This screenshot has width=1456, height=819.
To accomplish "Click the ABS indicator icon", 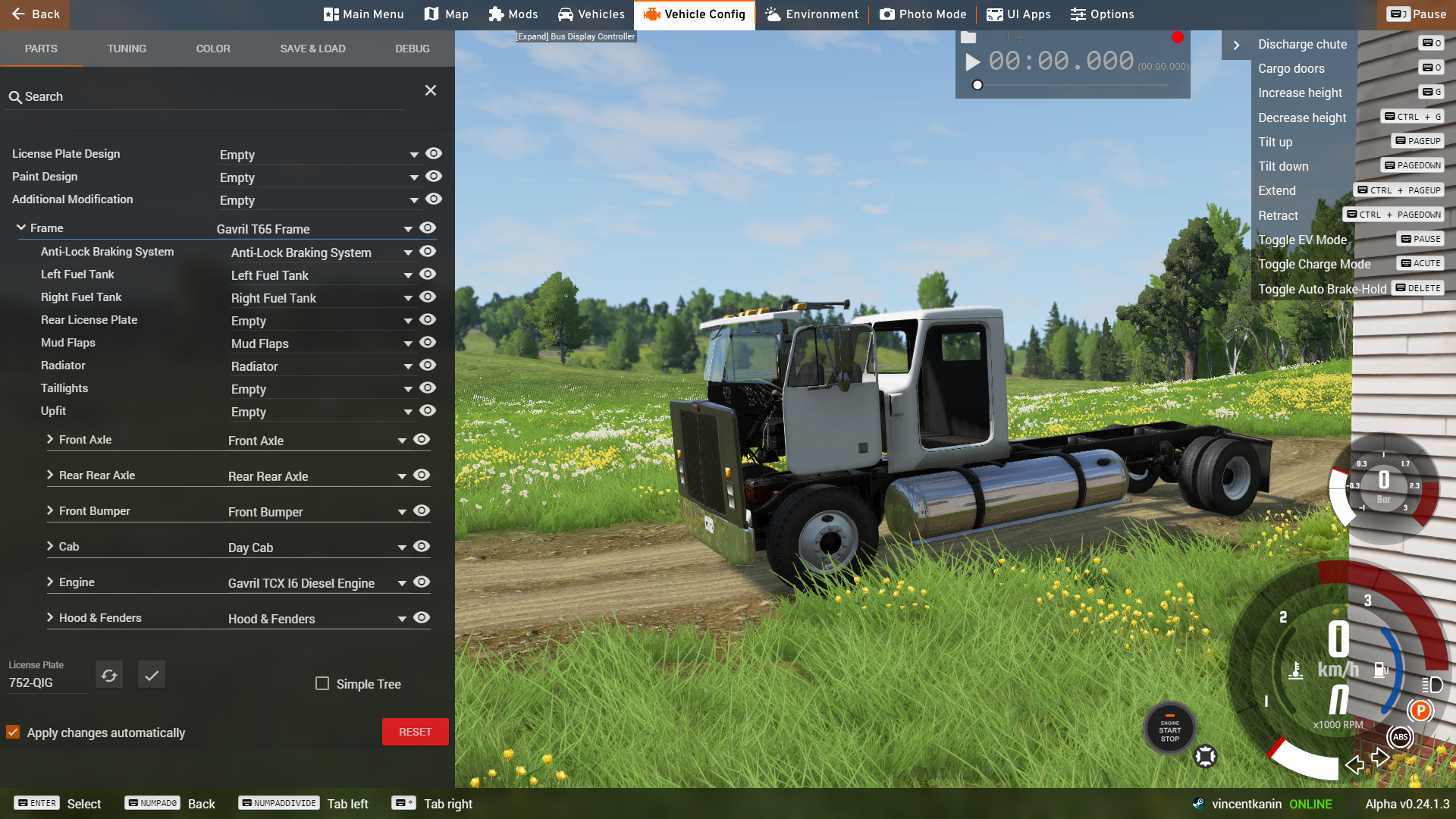I will pos(1400,736).
